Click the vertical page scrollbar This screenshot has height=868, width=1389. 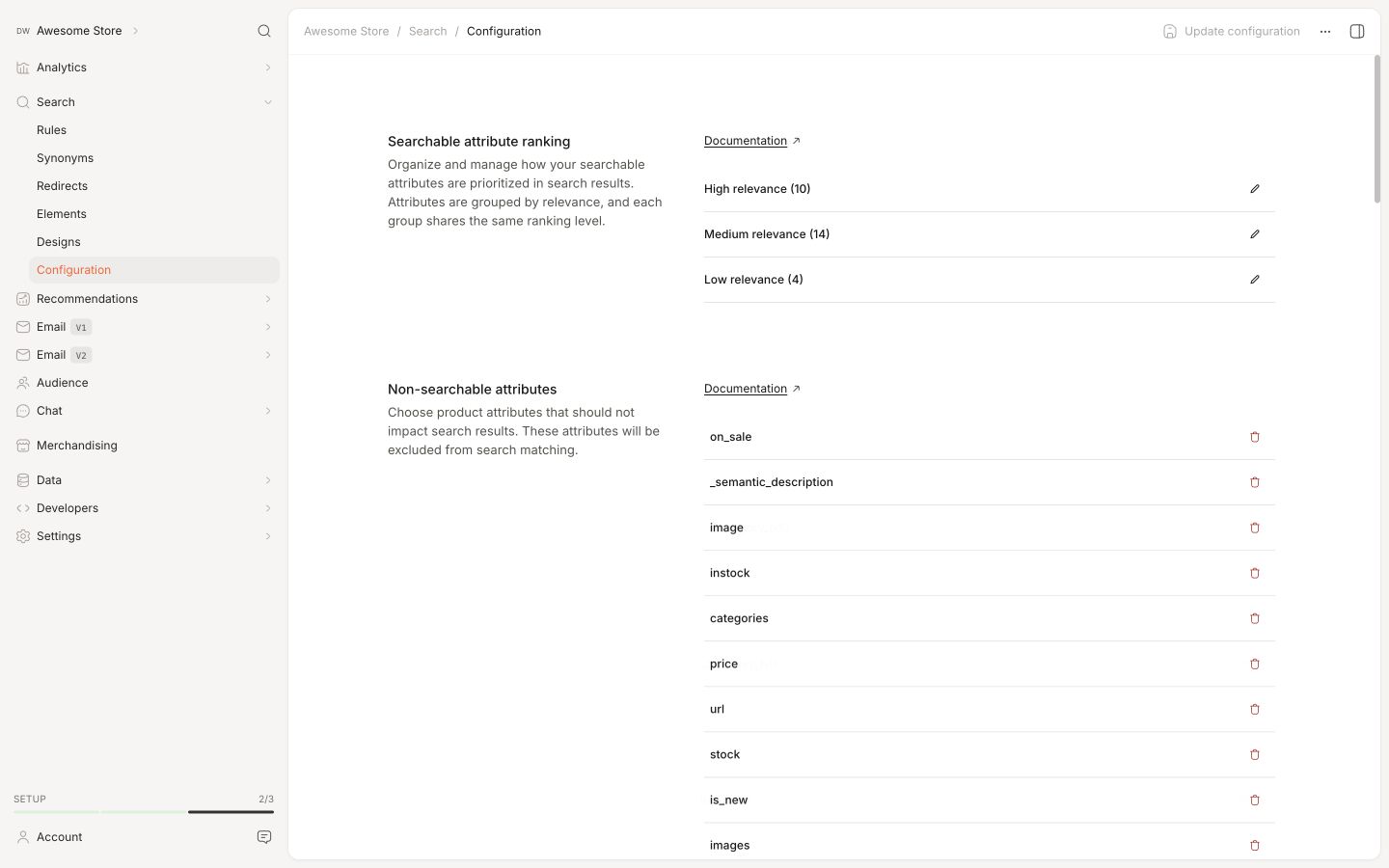pyautogui.click(x=1377, y=129)
